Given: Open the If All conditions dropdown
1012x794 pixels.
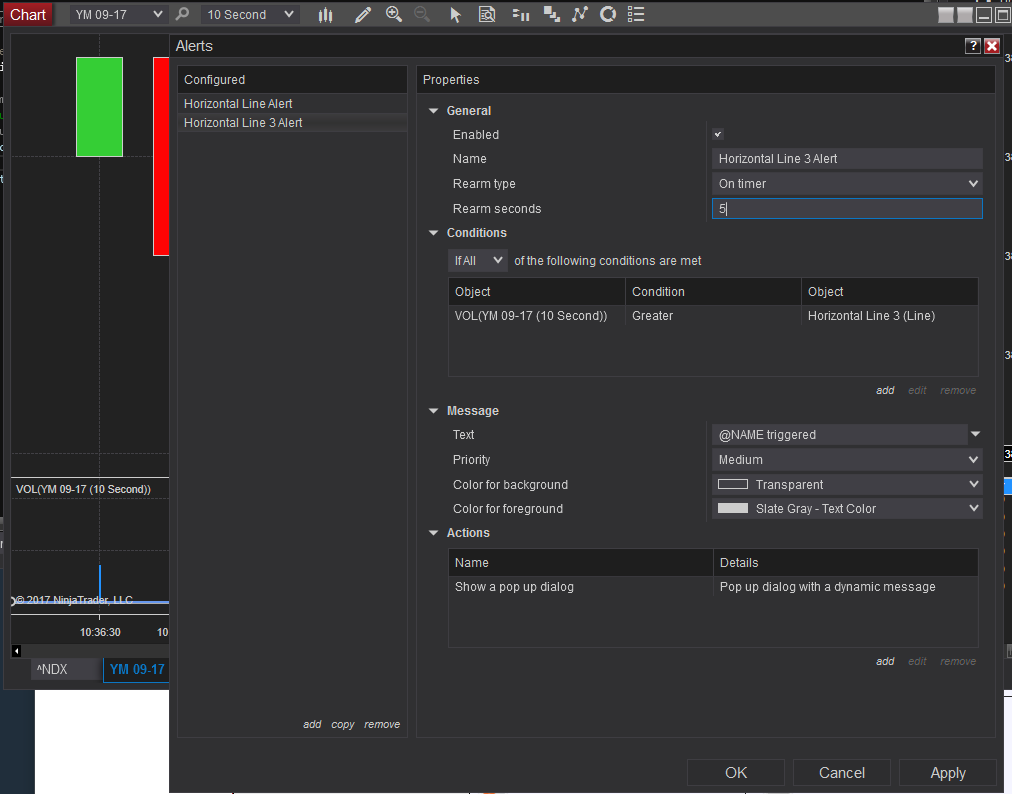Looking at the screenshot, I should pos(478,261).
